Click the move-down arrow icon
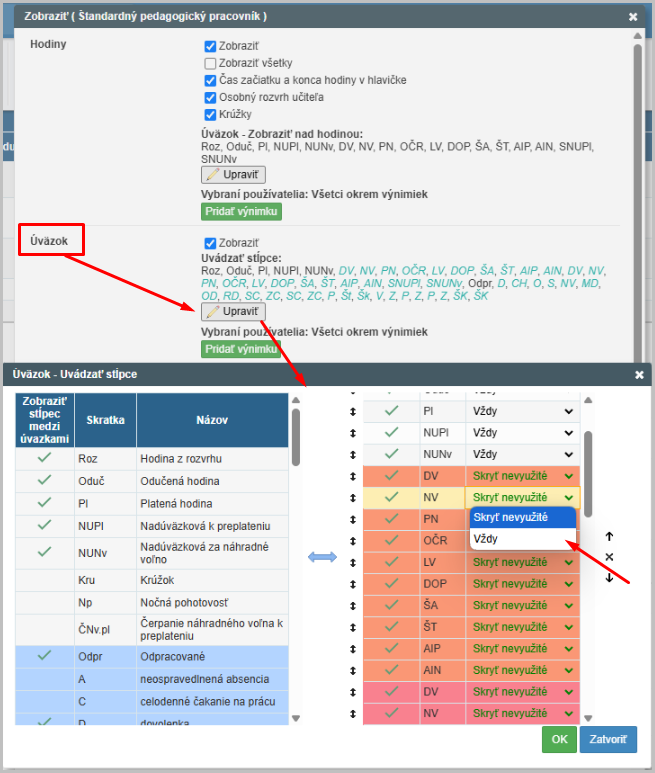The image size is (655, 773). [609, 578]
